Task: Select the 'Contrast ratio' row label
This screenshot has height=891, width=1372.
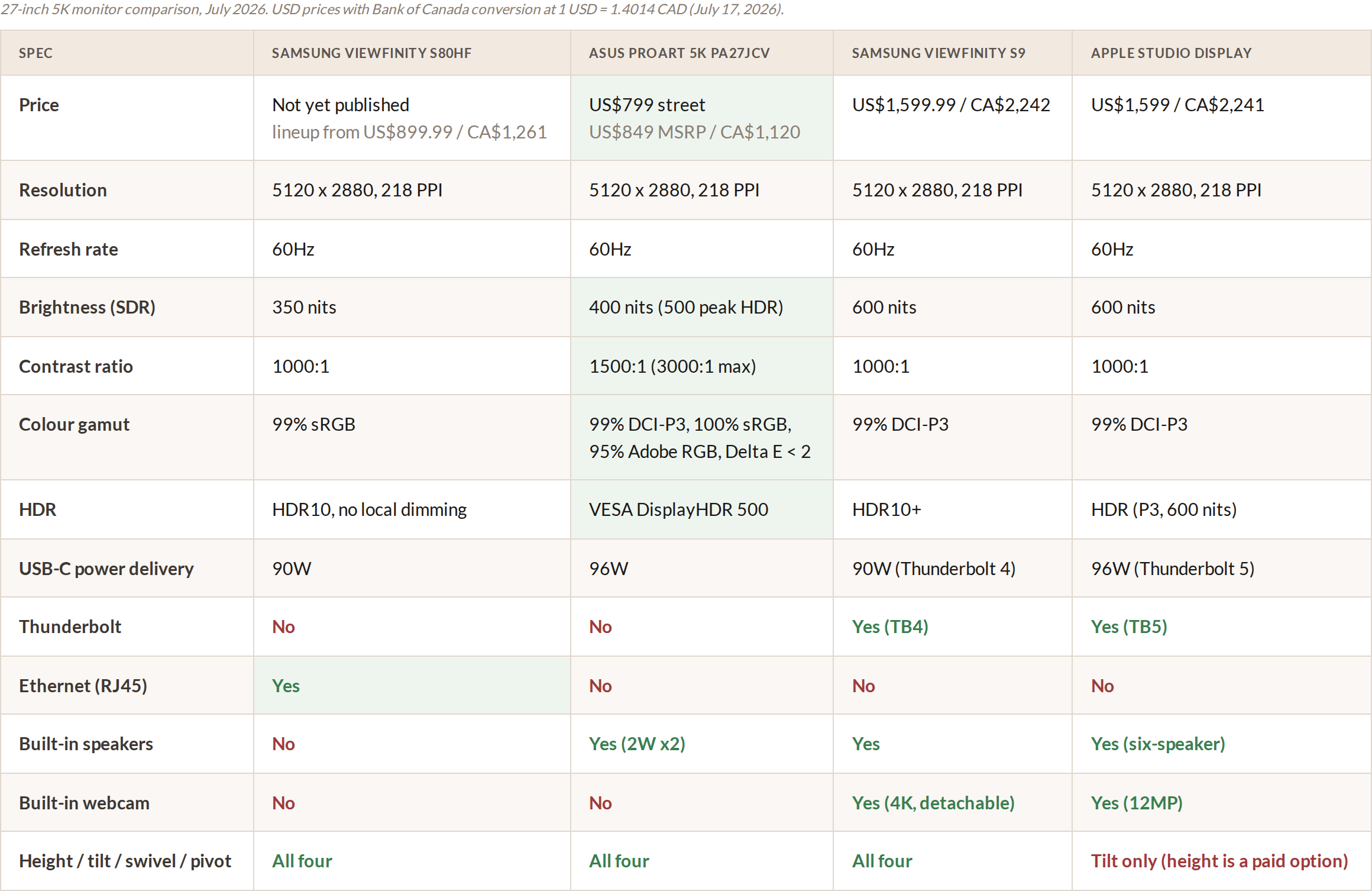Action: click(76, 366)
